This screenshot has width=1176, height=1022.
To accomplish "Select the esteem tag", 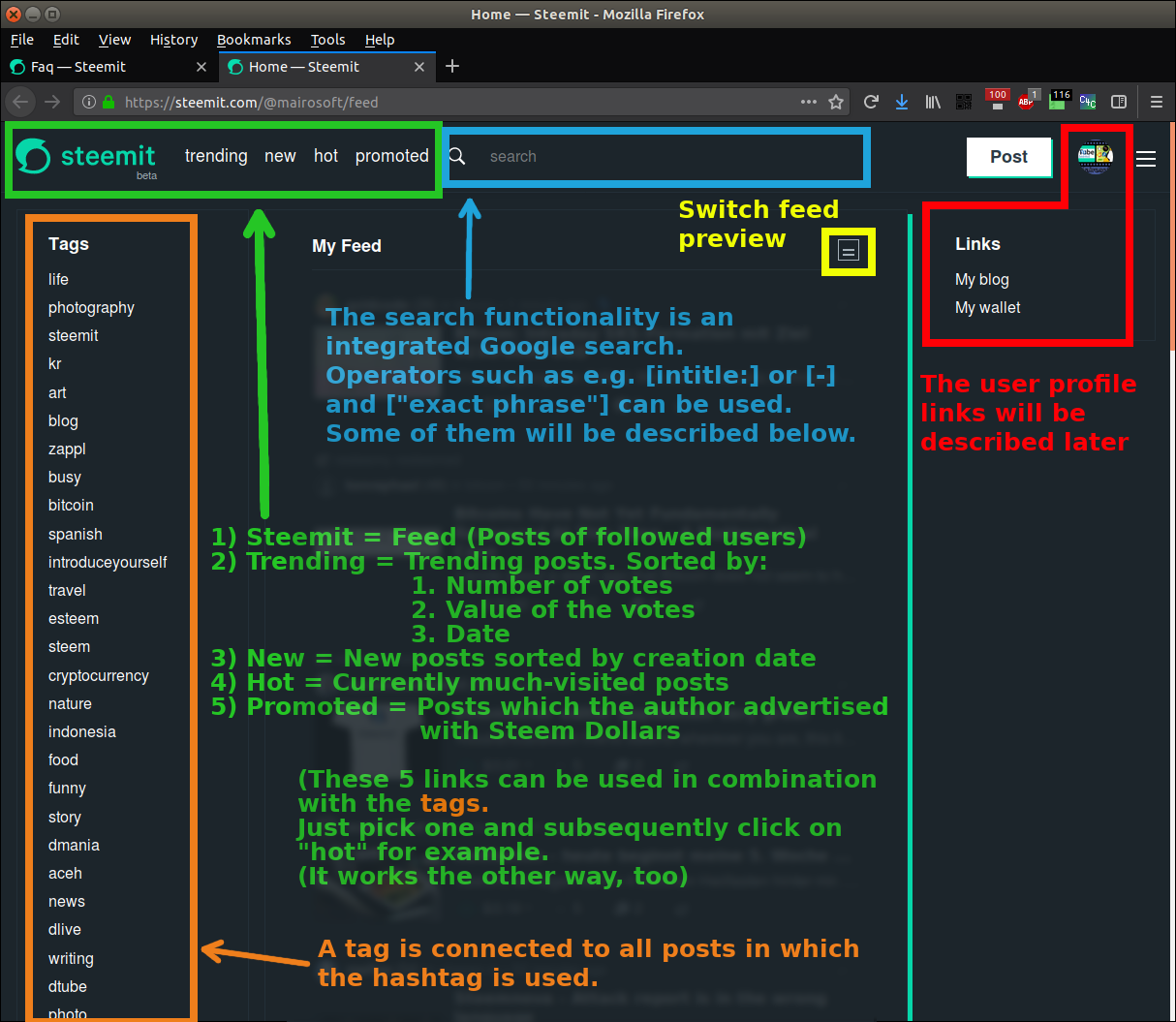I will tap(74, 618).
